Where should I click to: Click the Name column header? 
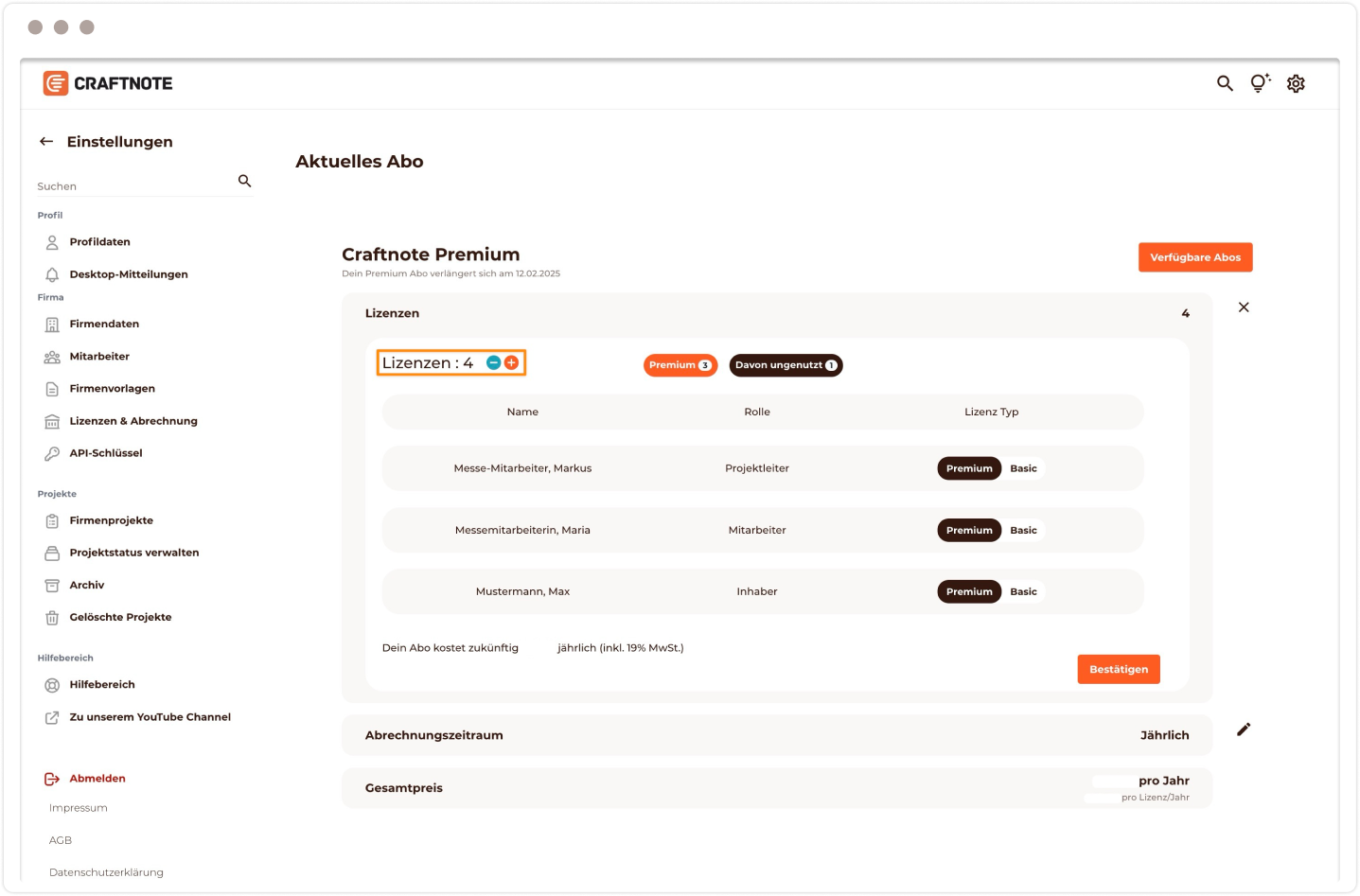click(x=522, y=413)
